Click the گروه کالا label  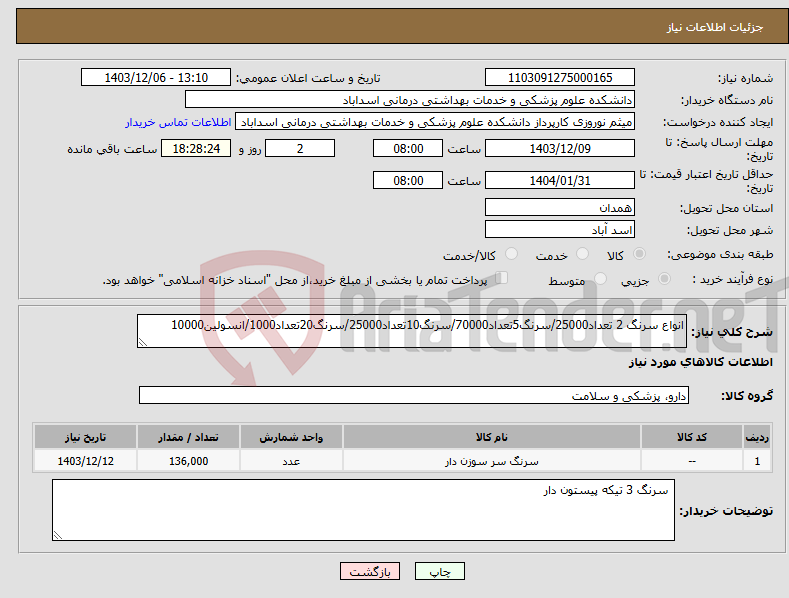pos(747,396)
